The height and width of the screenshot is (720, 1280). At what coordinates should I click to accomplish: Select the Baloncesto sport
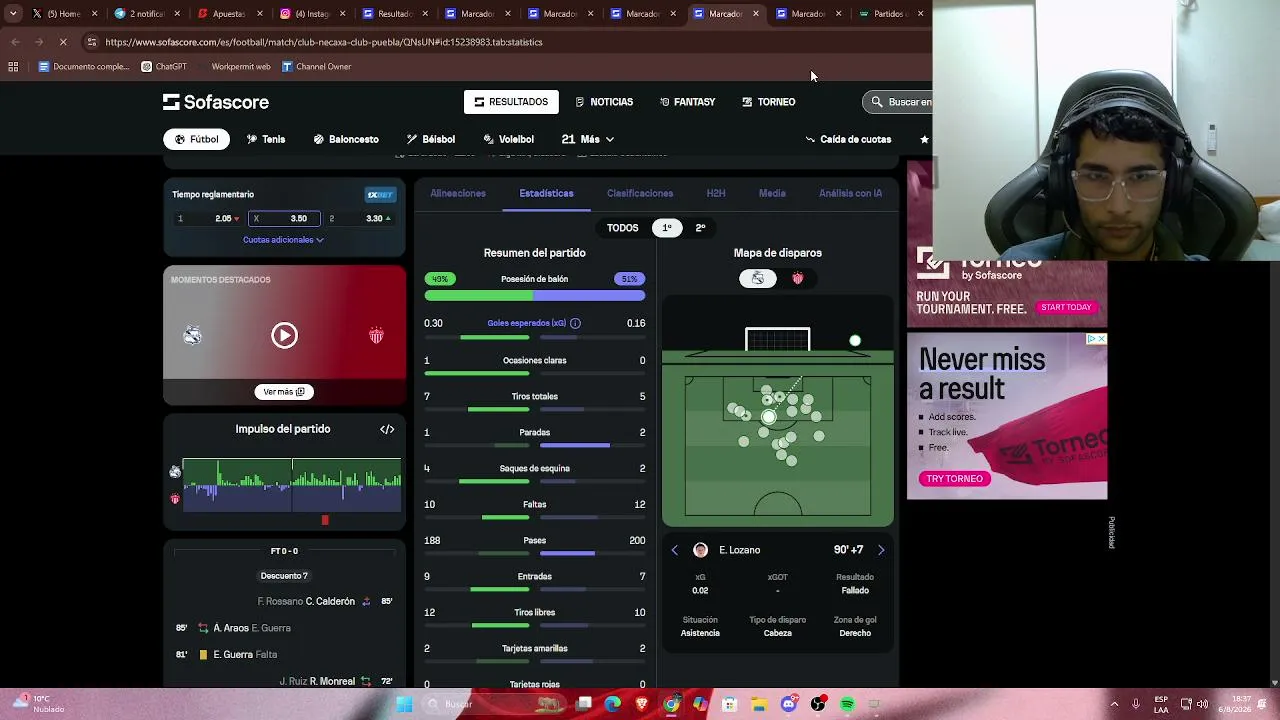click(x=346, y=139)
